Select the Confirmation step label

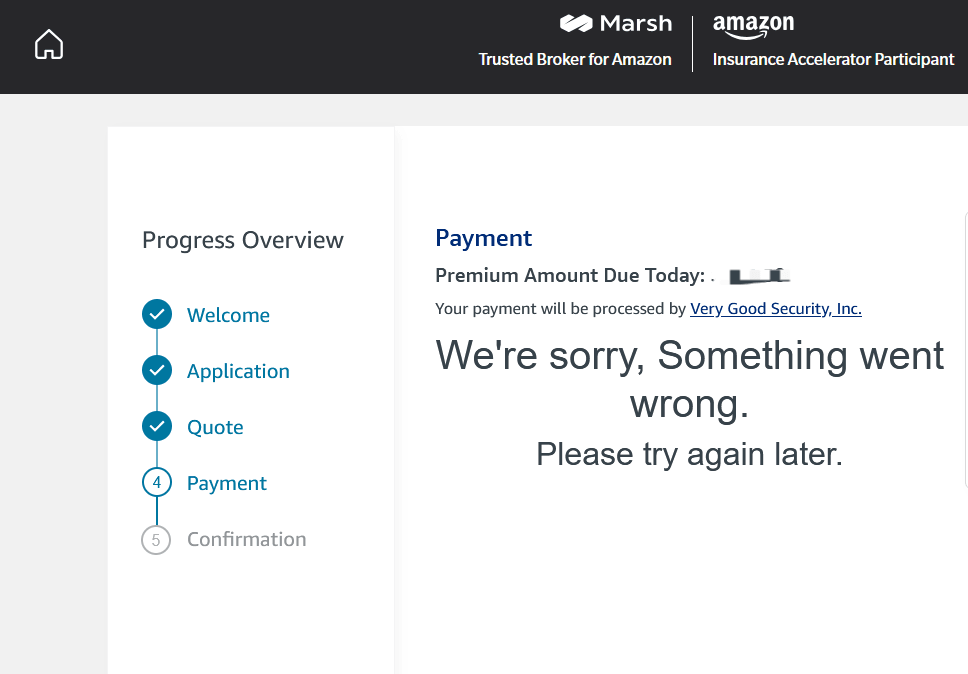pyautogui.click(x=246, y=539)
